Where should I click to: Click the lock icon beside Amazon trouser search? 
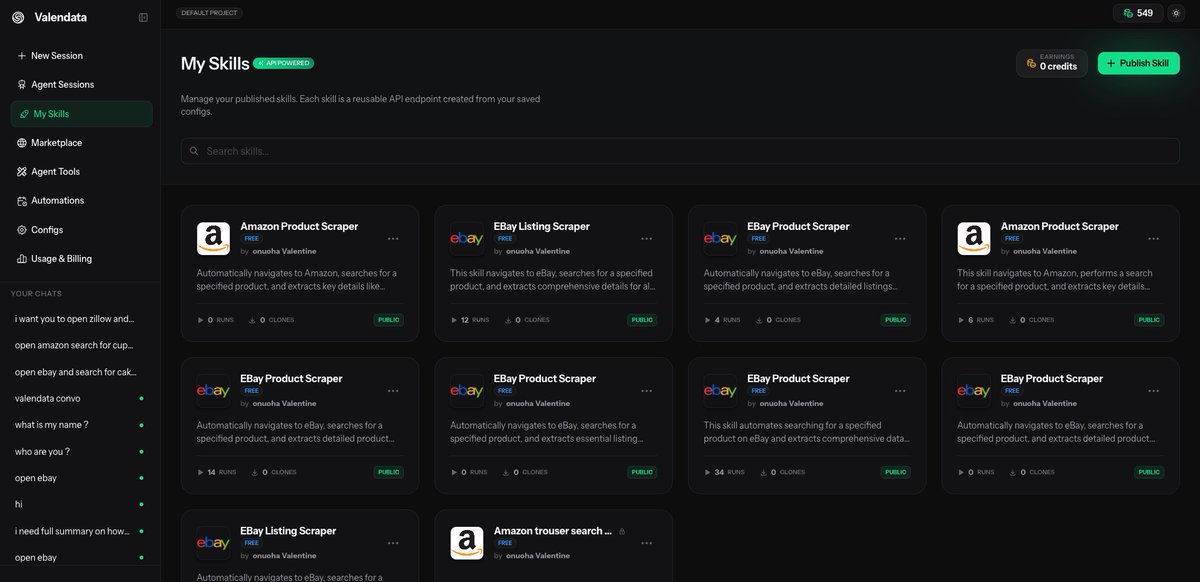tap(622, 531)
